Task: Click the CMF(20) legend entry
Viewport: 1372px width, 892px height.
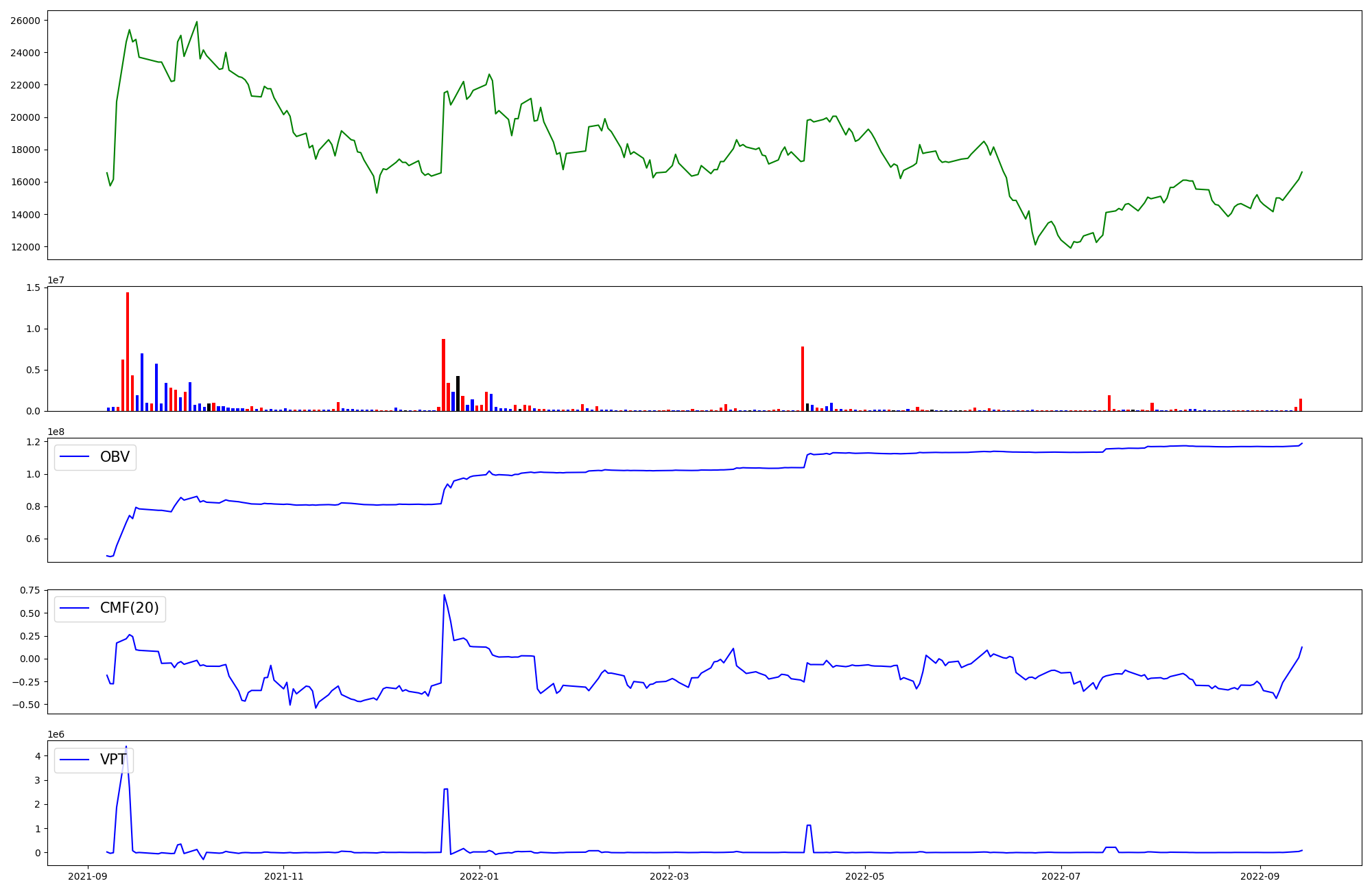Action: [129, 608]
